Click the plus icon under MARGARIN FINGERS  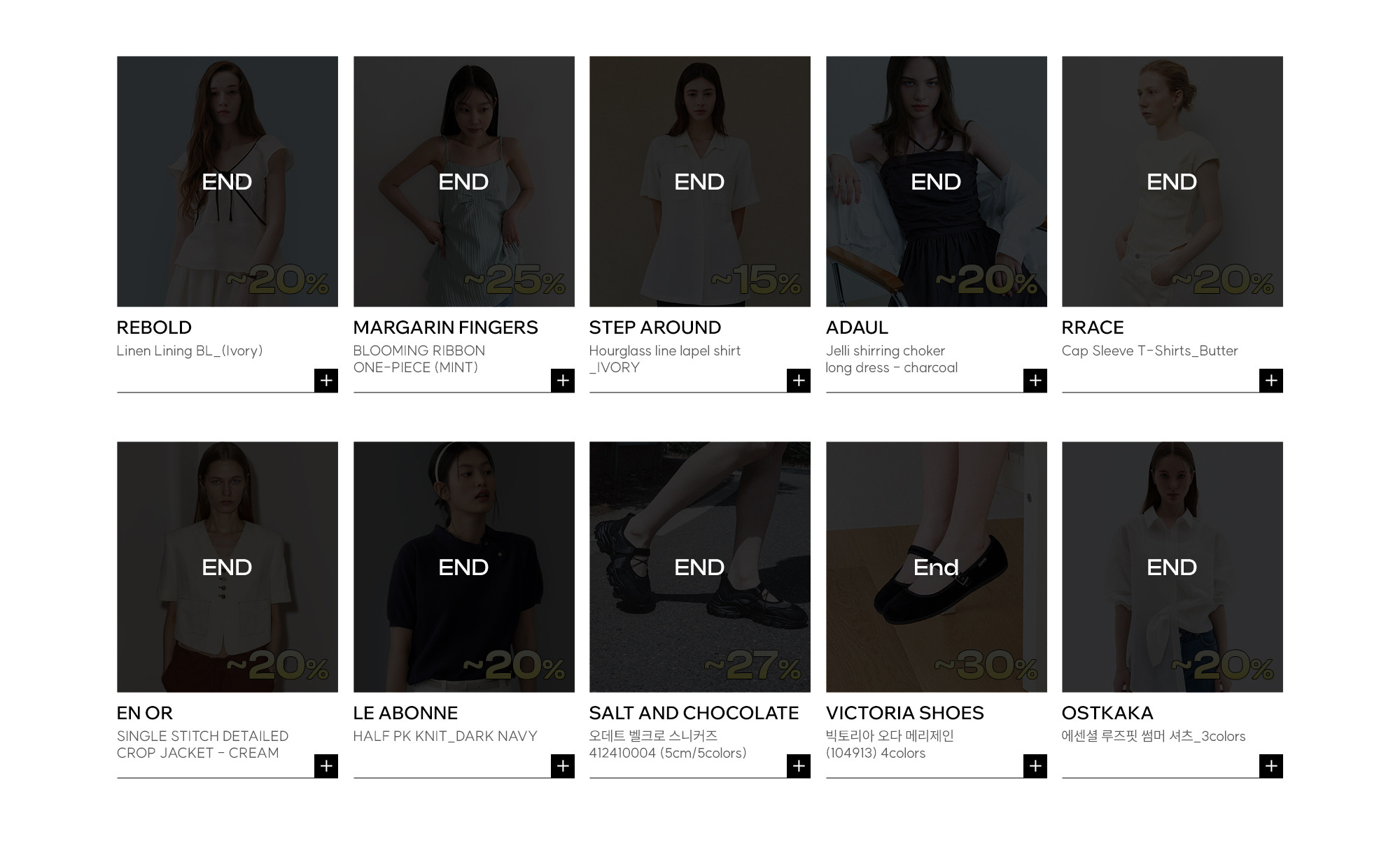click(x=563, y=381)
